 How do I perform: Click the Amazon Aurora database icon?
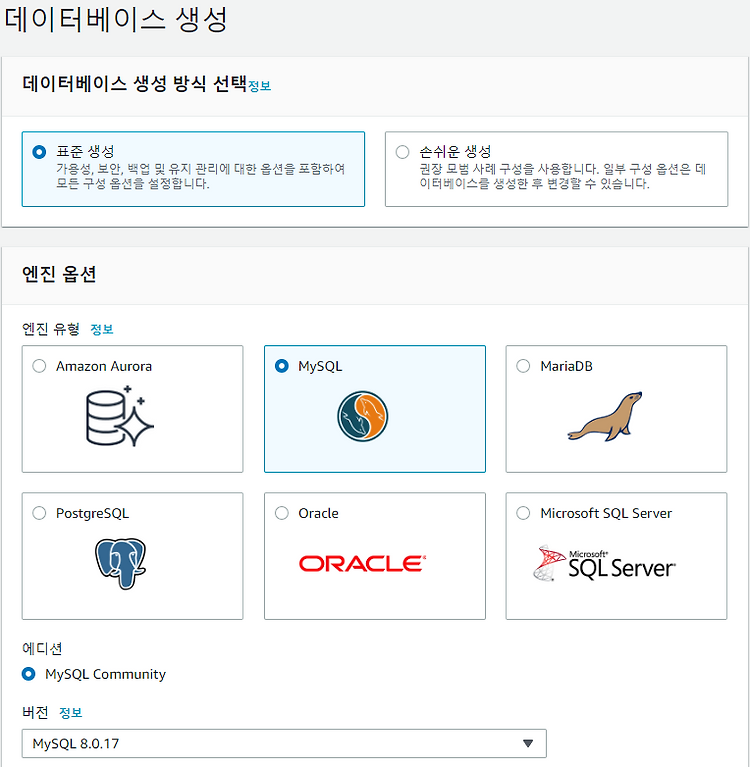point(120,416)
